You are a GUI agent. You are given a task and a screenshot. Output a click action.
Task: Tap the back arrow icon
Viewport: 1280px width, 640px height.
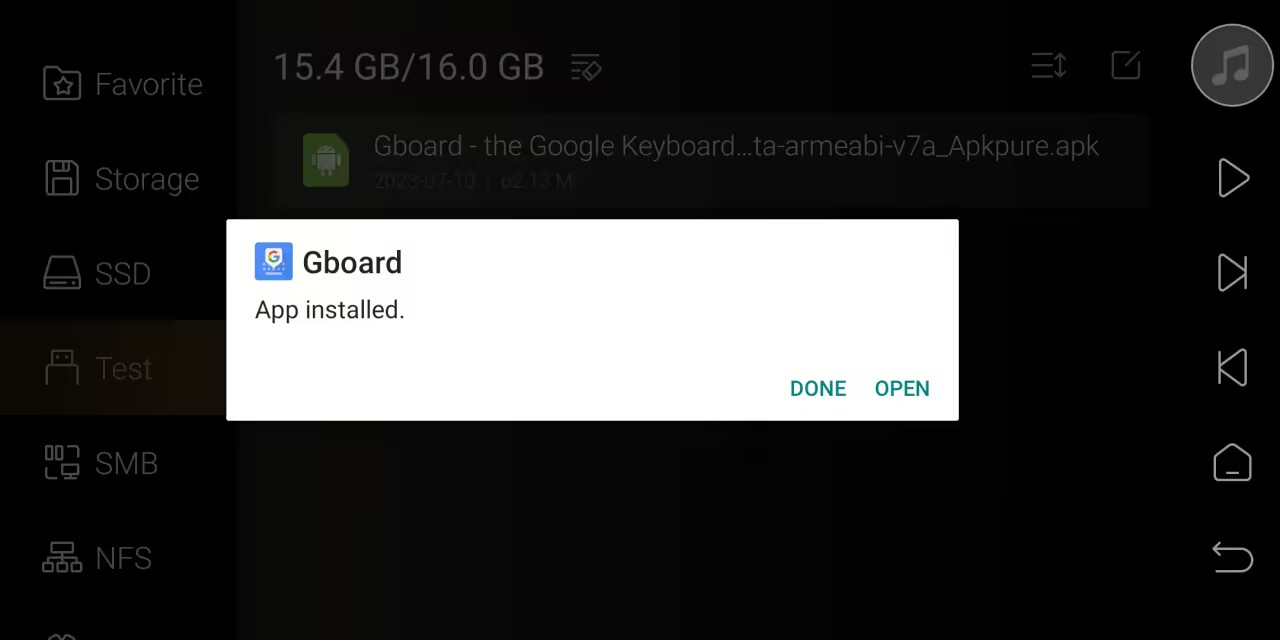point(1233,557)
